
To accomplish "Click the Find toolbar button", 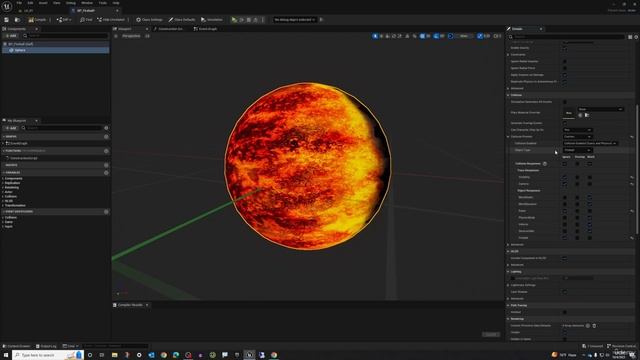I will (x=86, y=20).
